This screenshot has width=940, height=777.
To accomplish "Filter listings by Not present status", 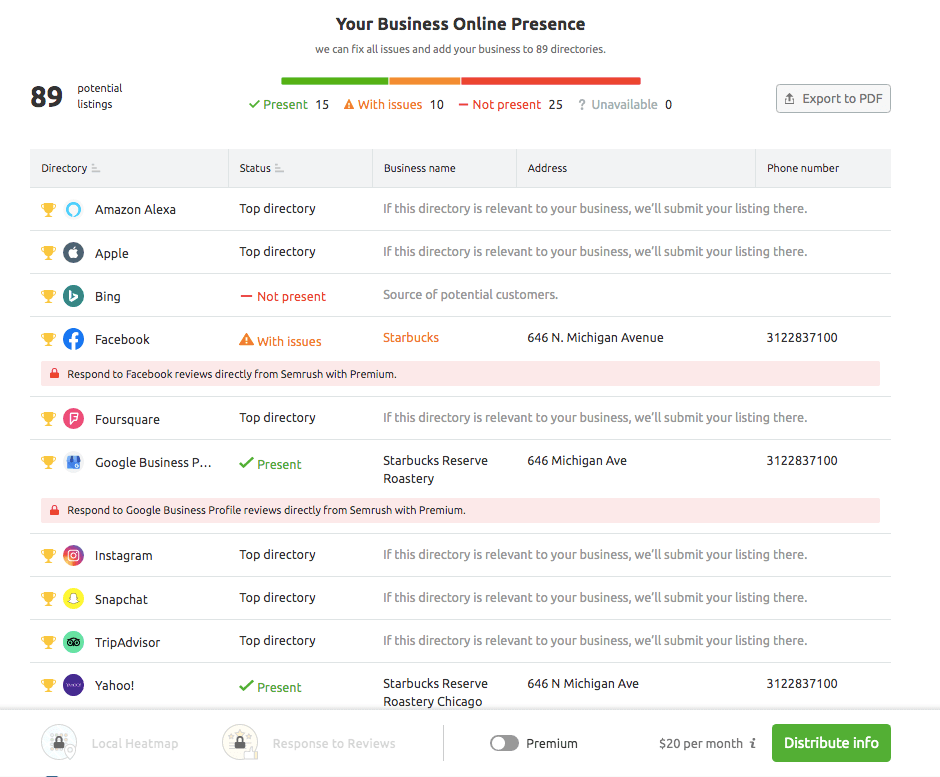I will point(511,104).
